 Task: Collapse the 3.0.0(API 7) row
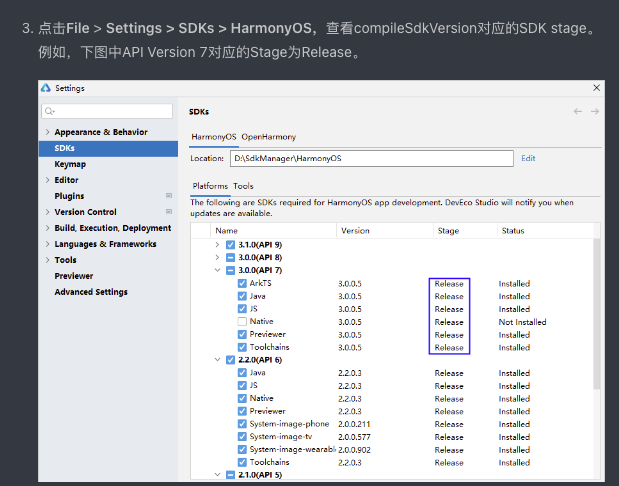click(217, 270)
